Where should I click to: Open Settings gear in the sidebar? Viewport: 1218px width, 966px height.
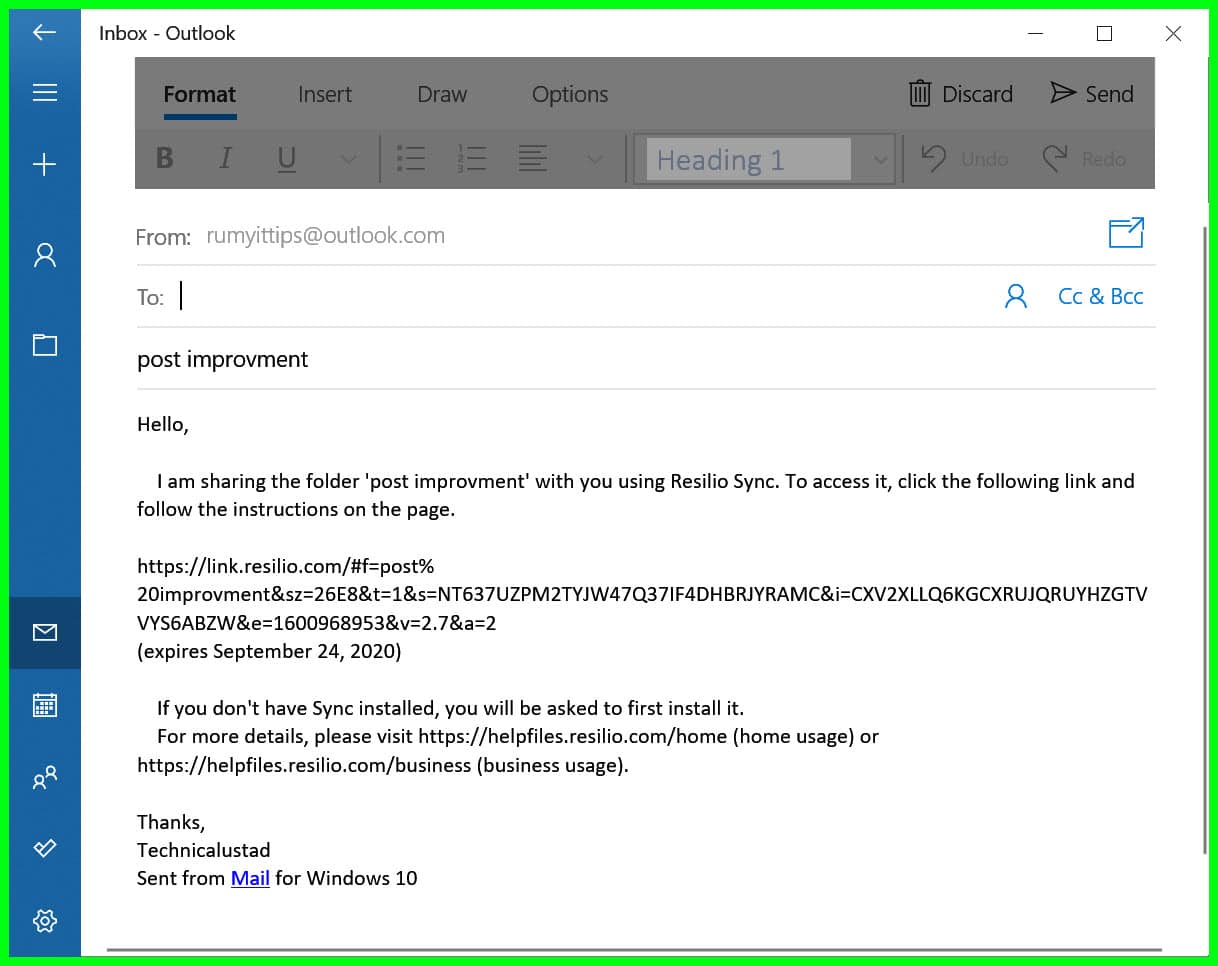44,920
